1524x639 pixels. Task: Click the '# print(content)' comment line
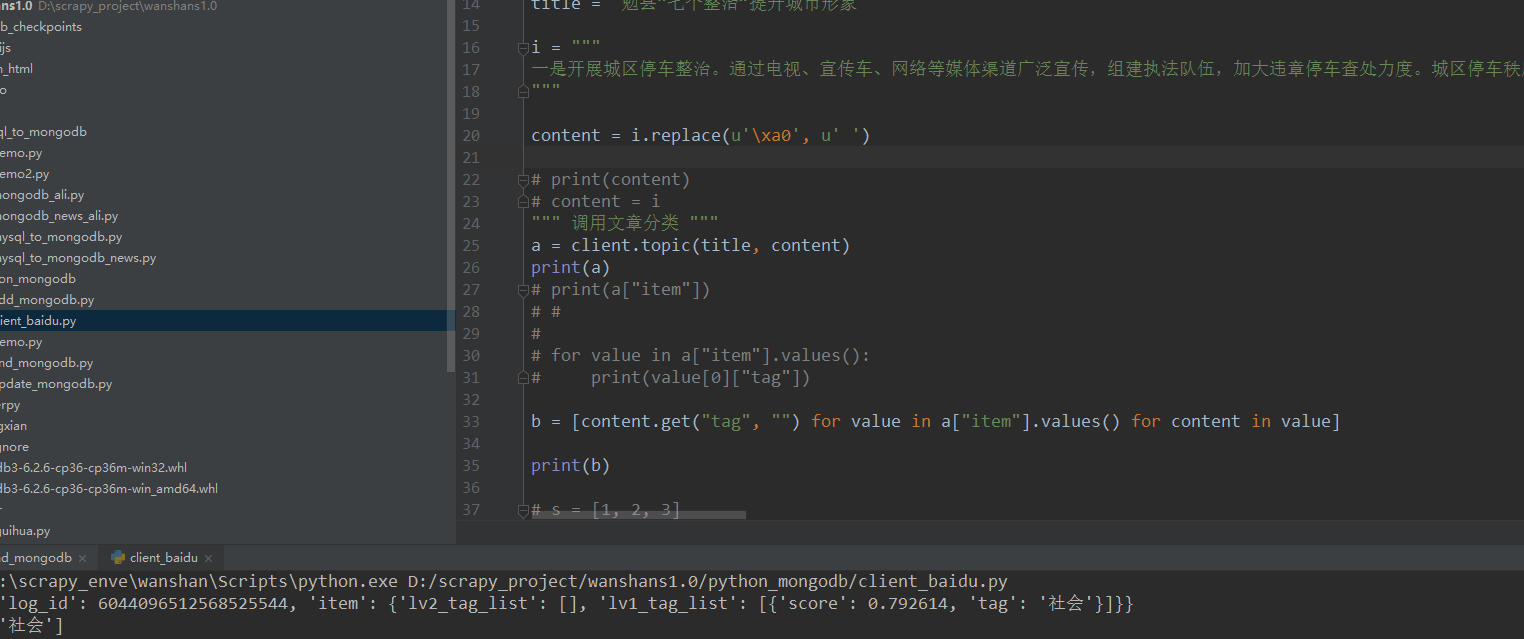coord(610,180)
